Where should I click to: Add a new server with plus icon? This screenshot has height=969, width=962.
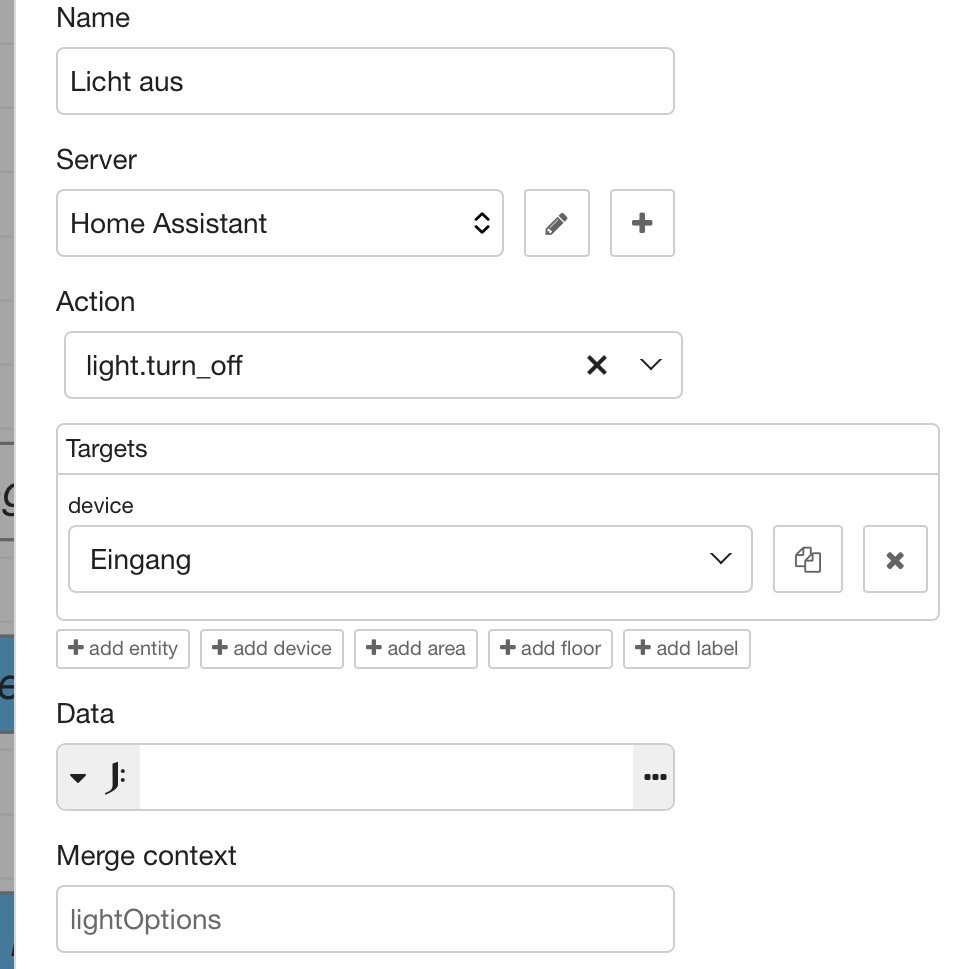[642, 223]
